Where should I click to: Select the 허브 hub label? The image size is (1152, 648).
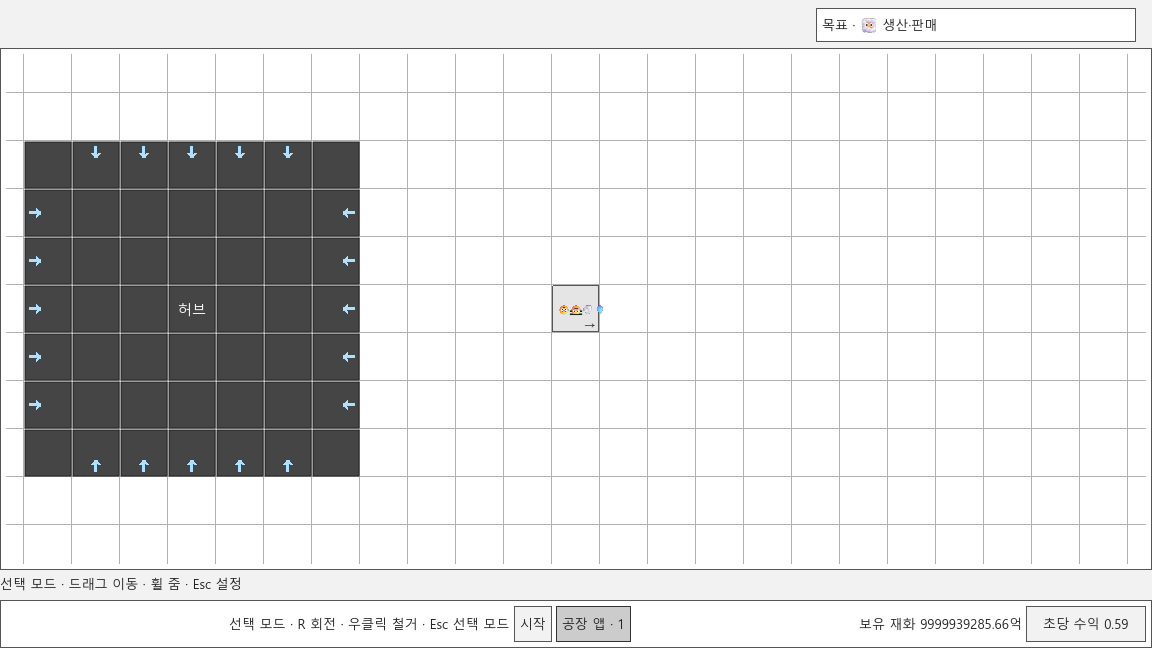coord(192,309)
